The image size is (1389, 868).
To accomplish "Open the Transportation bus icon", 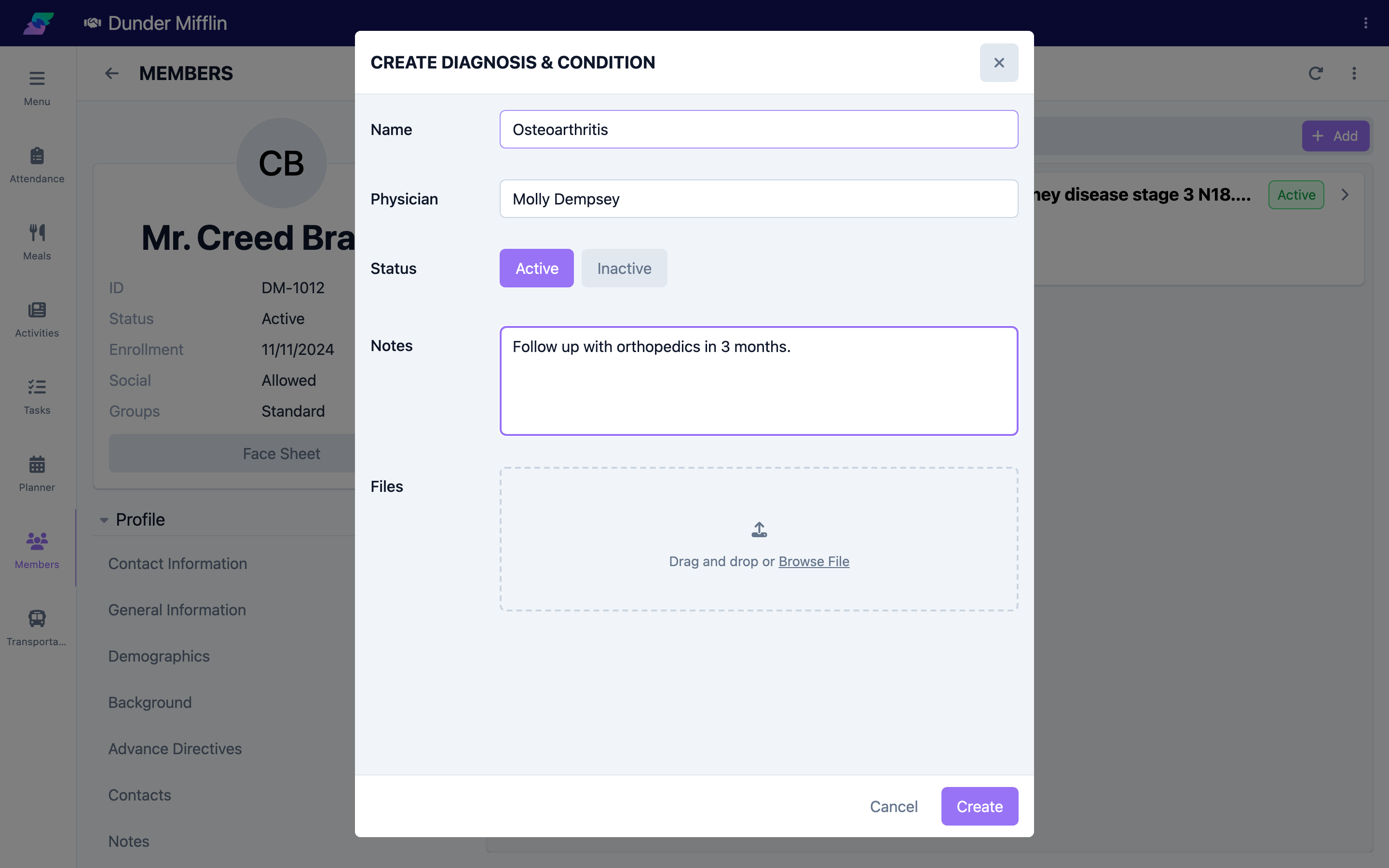I will coord(37,618).
